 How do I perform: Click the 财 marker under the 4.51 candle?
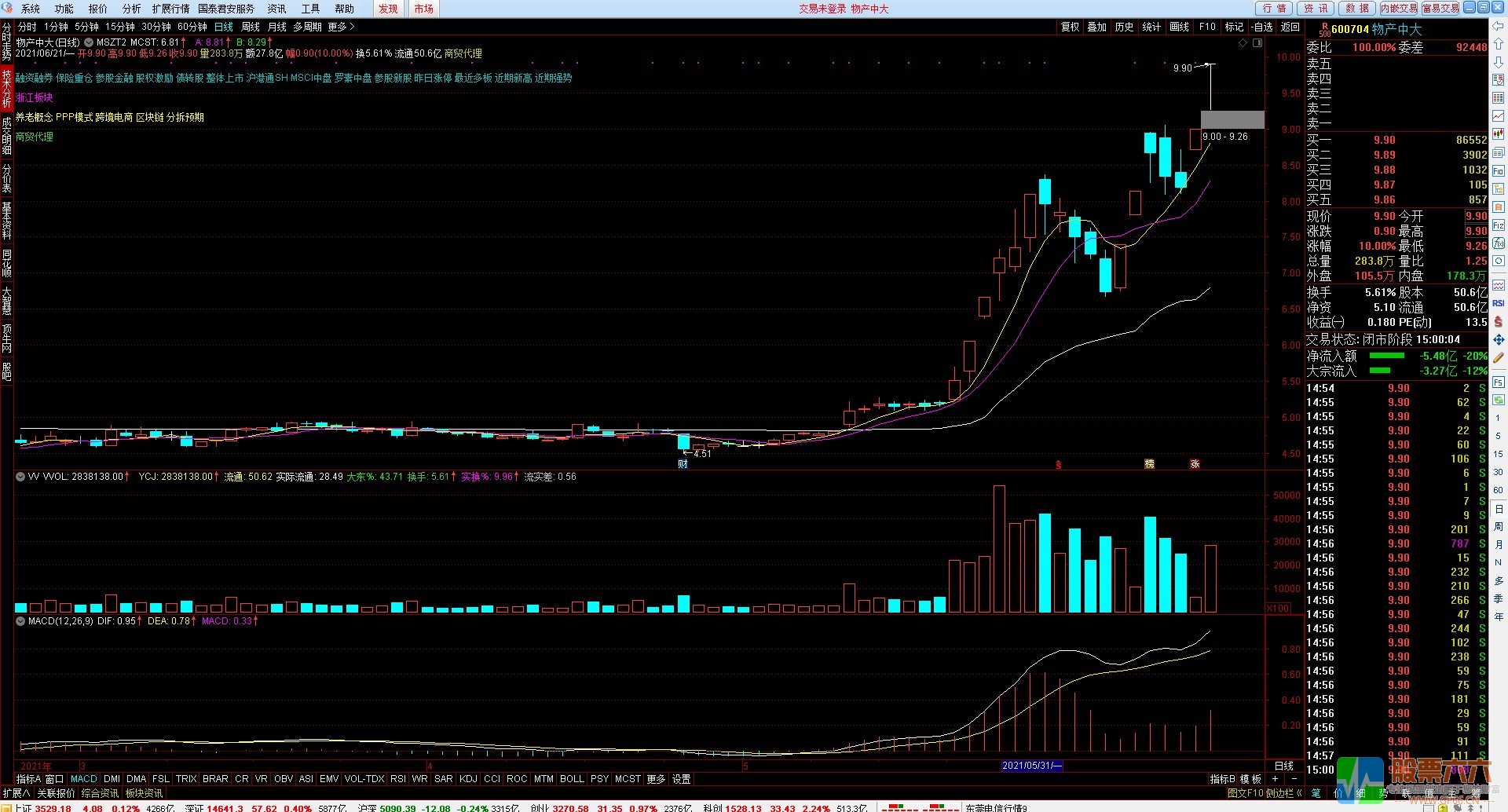pos(683,464)
